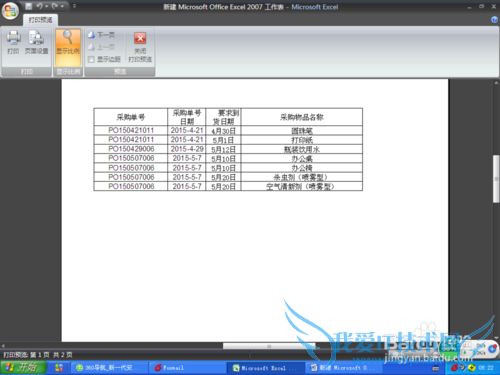
Task: Click the scroll left arrow of preview
Action: [3, 346]
